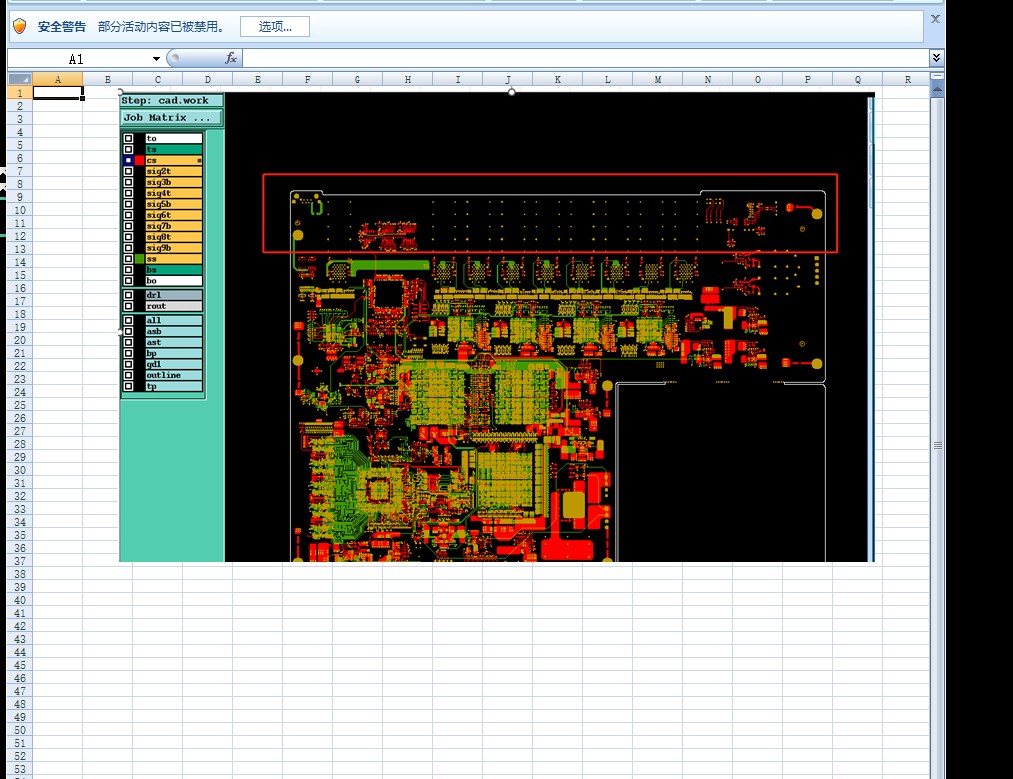The width and height of the screenshot is (1013, 779).
Task: Click the layer name sig3b
Action: tap(174, 182)
